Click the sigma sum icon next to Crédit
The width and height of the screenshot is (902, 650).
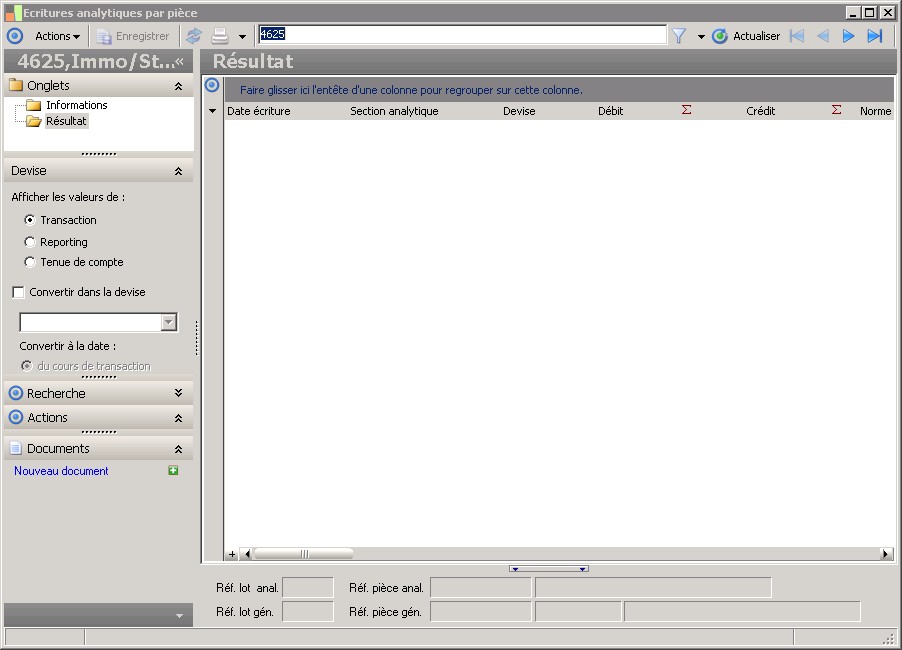point(836,110)
